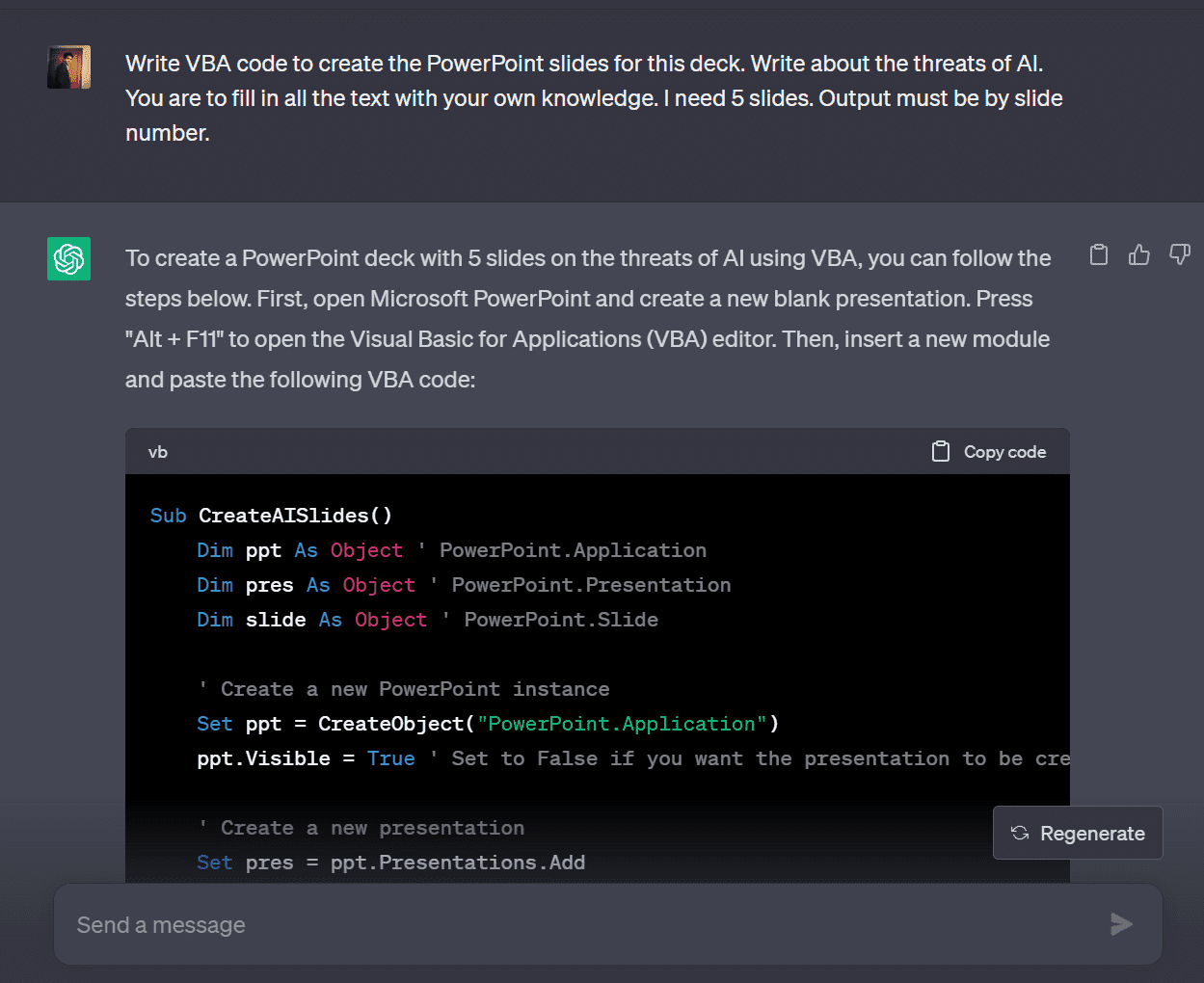Click the vb language label on the code block
The image size is (1204, 983).
click(158, 452)
